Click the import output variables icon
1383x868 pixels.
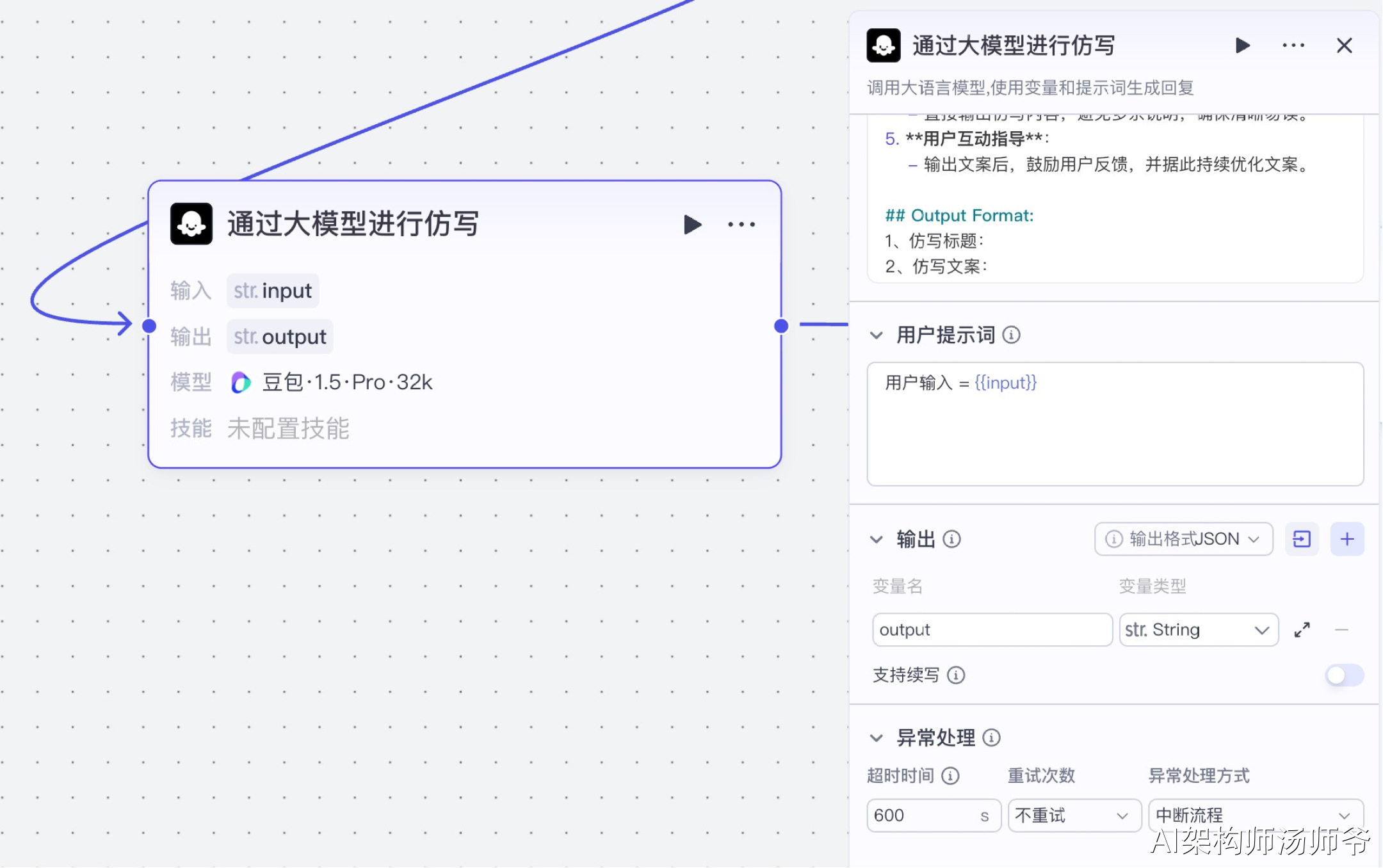[x=1302, y=539]
